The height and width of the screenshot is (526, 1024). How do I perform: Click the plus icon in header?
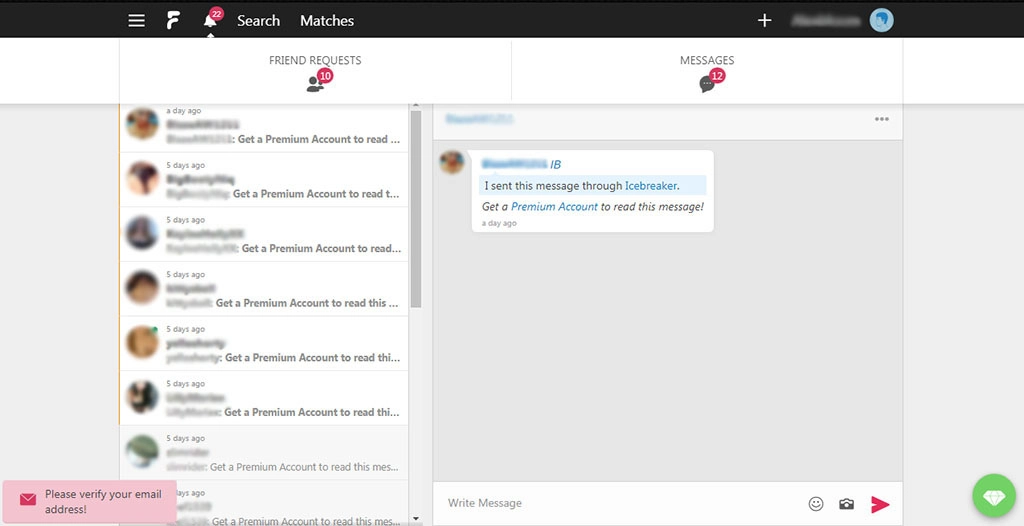tap(765, 20)
